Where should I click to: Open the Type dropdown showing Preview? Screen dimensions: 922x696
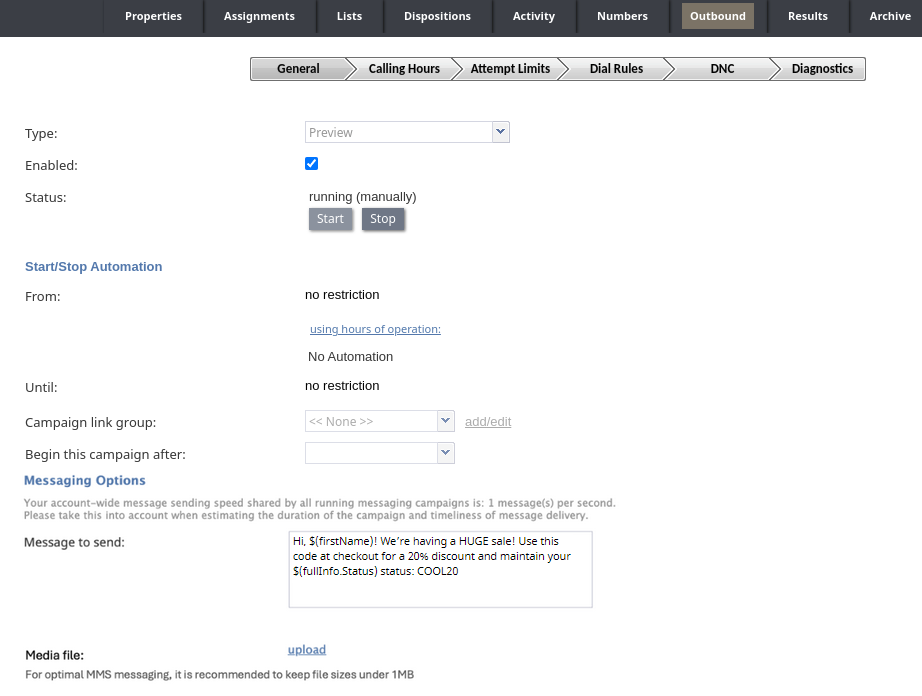click(x=407, y=132)
